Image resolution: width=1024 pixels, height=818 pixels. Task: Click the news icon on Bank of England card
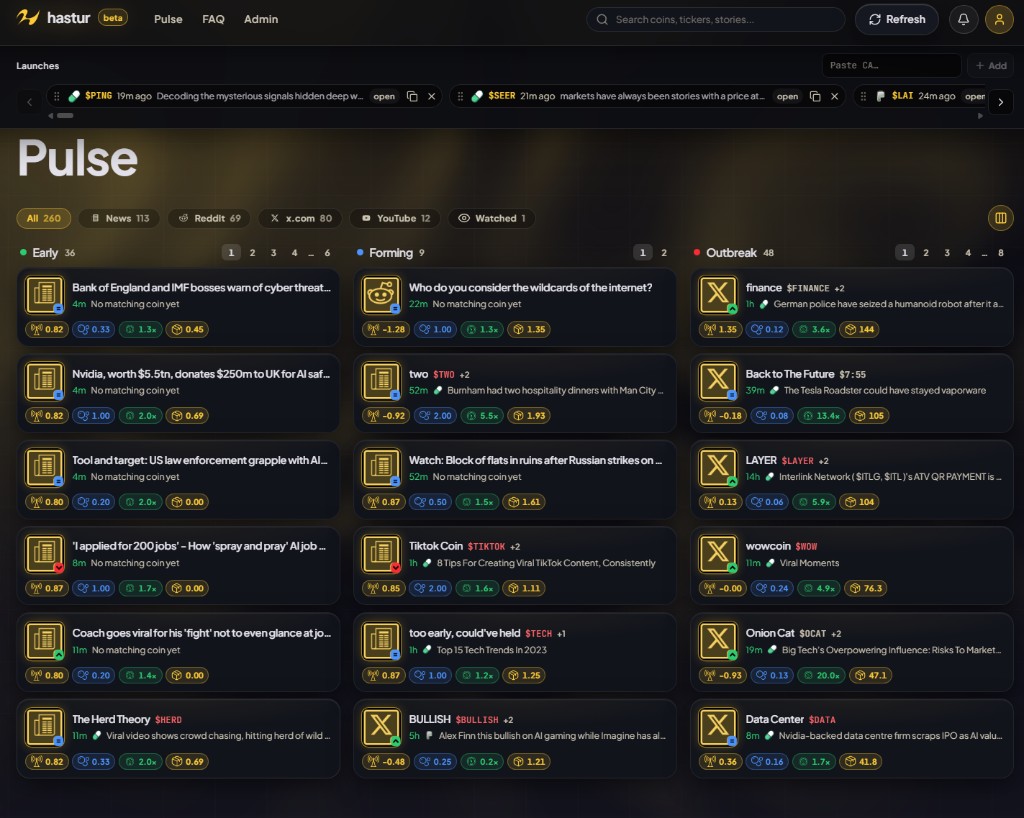pyautogui.click(x=44, y=294)
